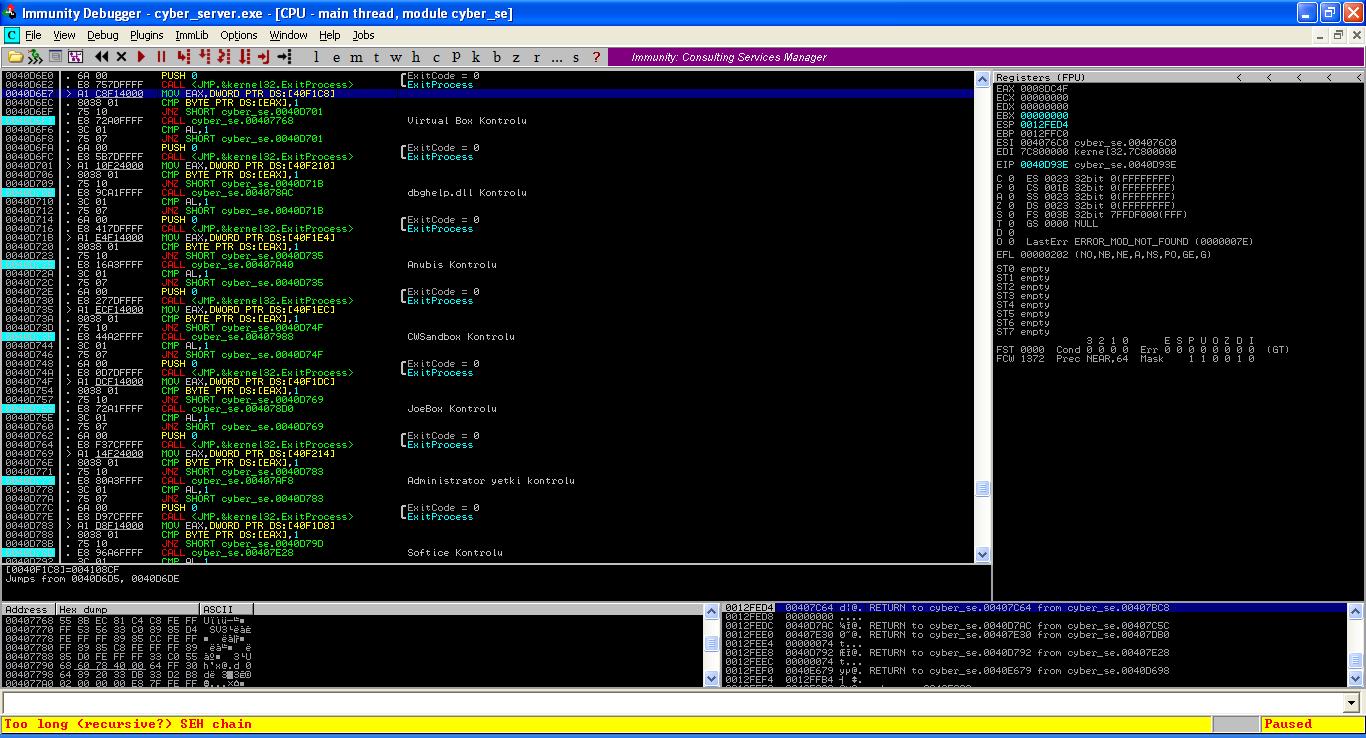Click the disassembly pane scrollbar thumb
Viewport: 1366px width, 738px height.
(982, 488)
